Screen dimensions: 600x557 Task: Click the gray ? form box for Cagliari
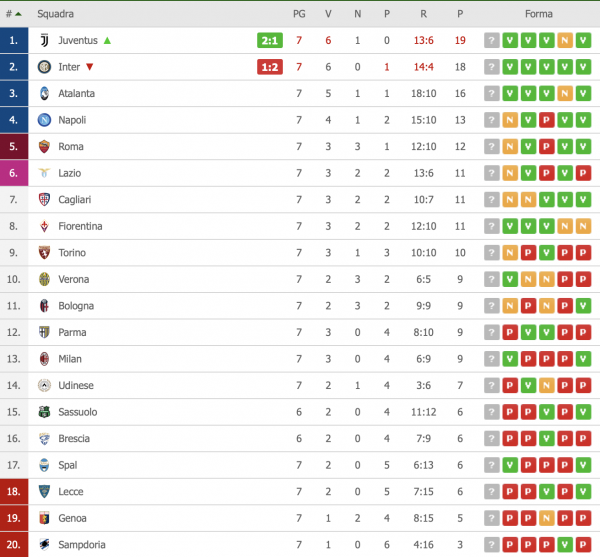tap(491, 200)
